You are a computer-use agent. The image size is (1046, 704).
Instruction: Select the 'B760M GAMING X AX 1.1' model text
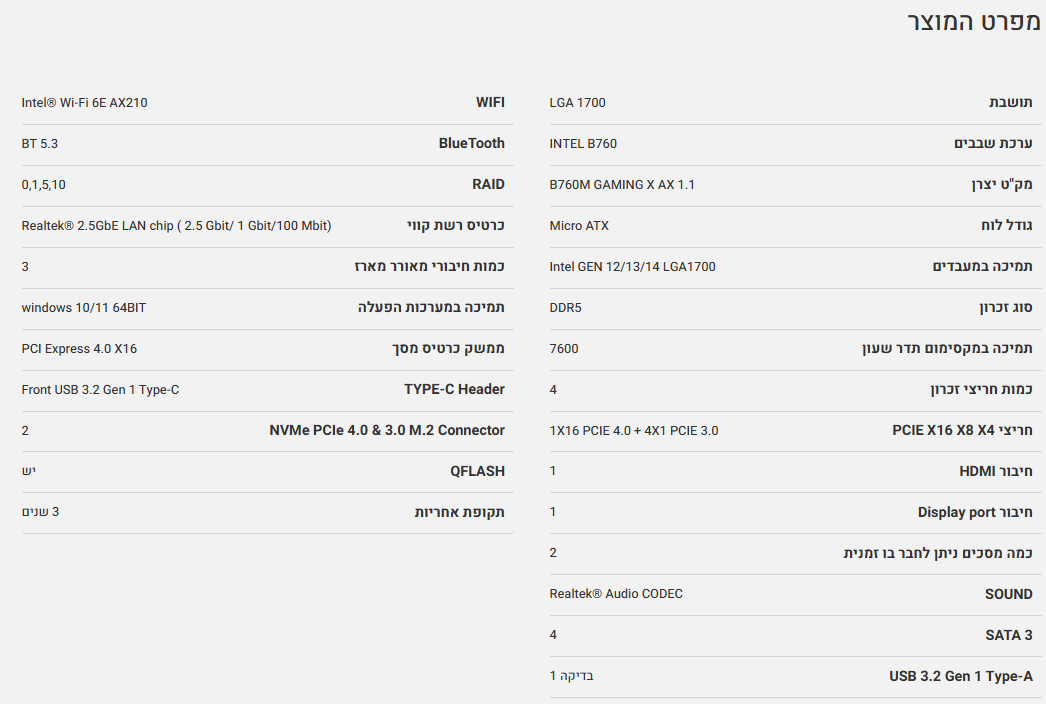click(622, 185)
